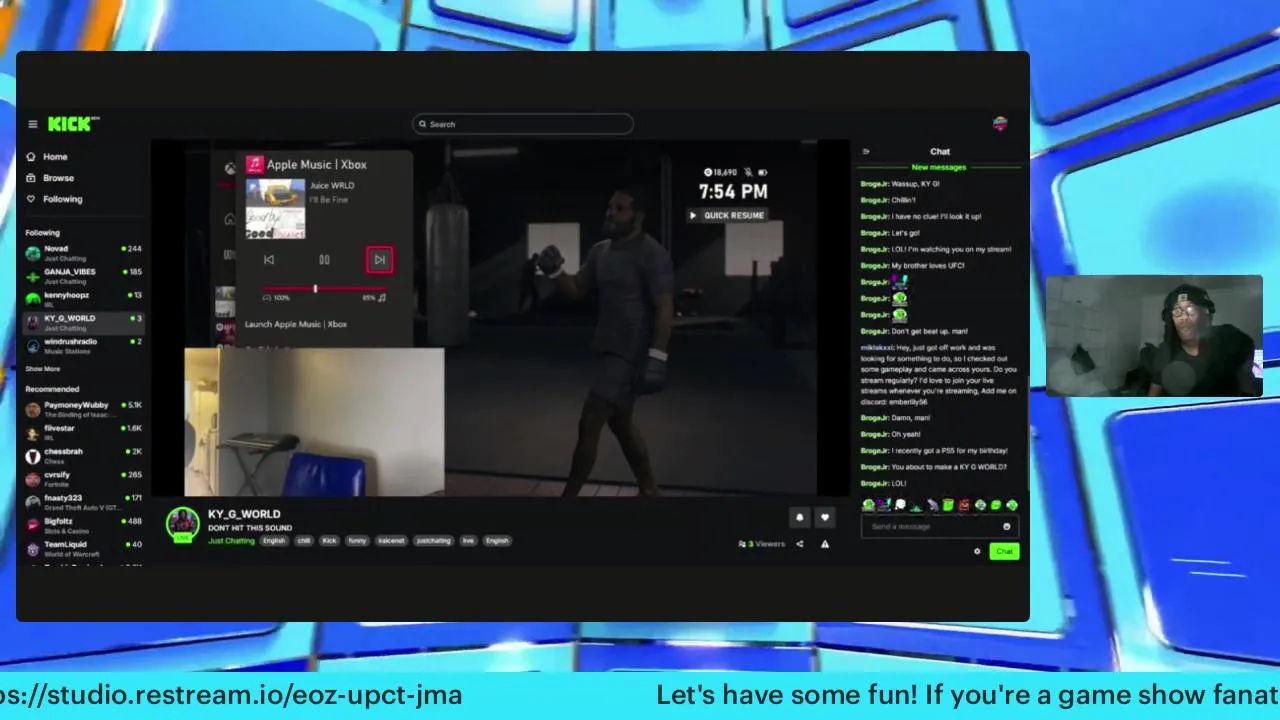
Task: Open chessbrah recommended channel
Action: point(84,455)
